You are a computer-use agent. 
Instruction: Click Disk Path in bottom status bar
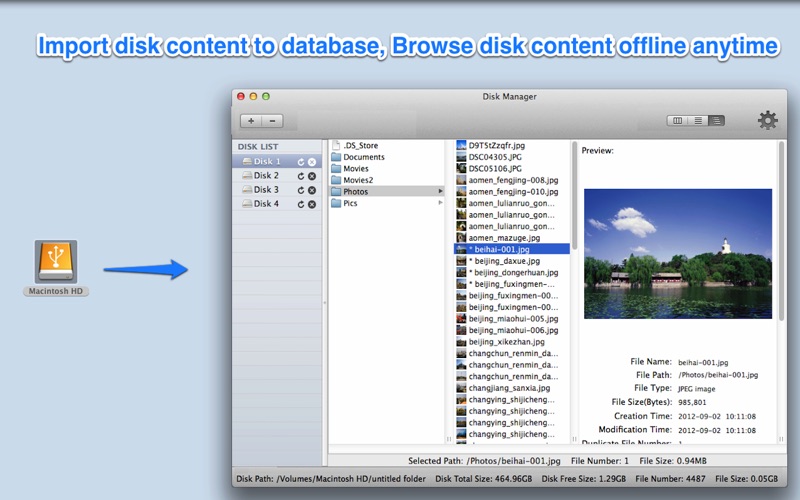click(x=331, y=479)
